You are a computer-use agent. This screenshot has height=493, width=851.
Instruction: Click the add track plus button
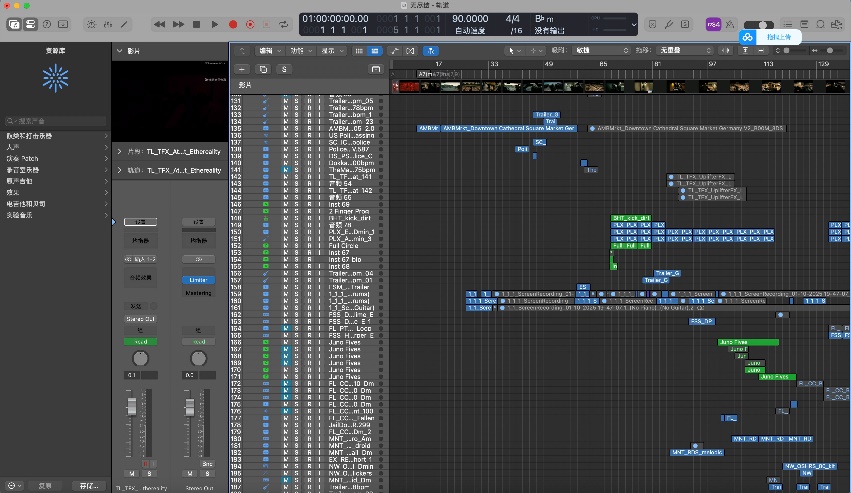240,69
